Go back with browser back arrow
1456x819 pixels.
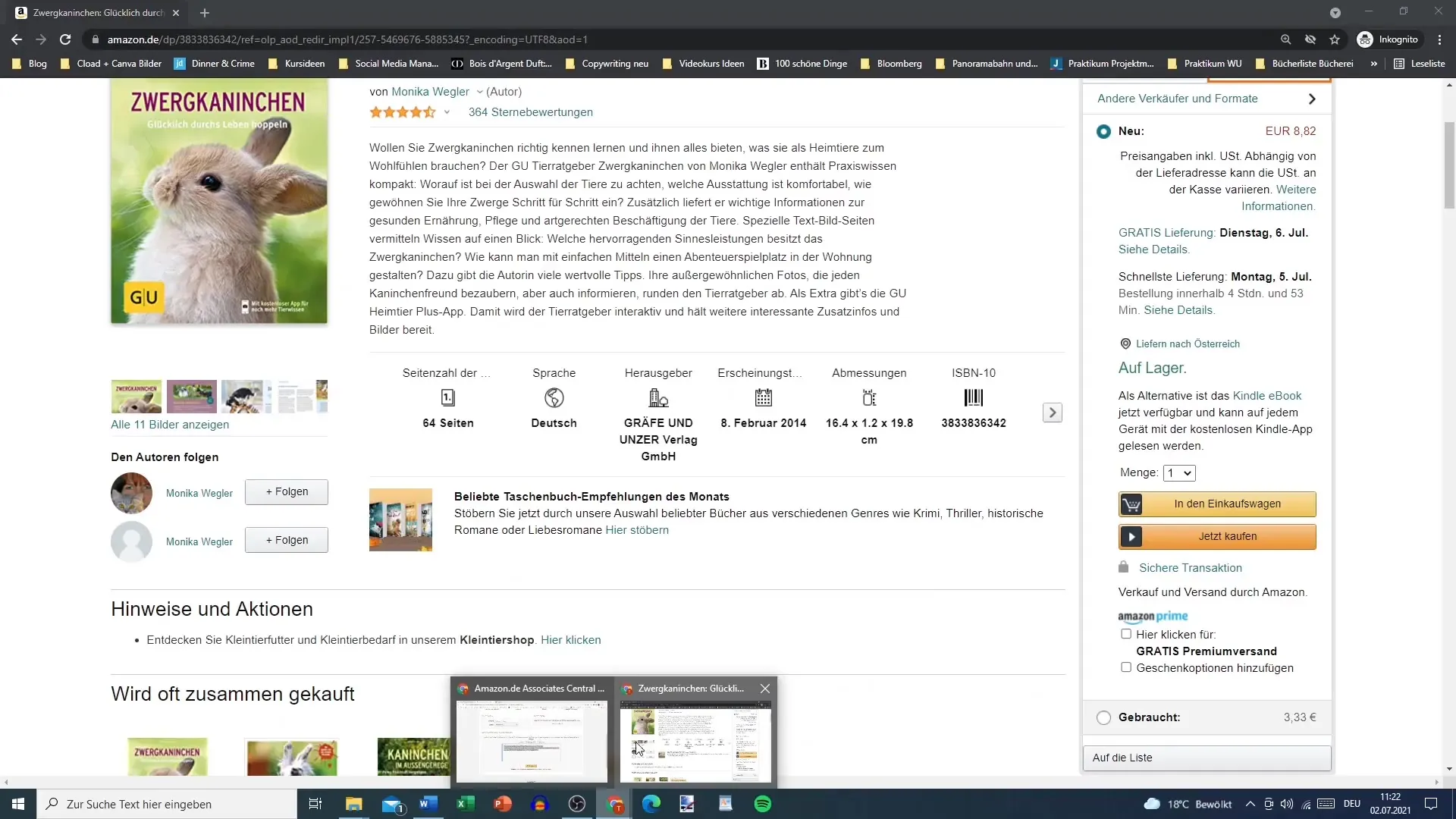coord(17,39)
